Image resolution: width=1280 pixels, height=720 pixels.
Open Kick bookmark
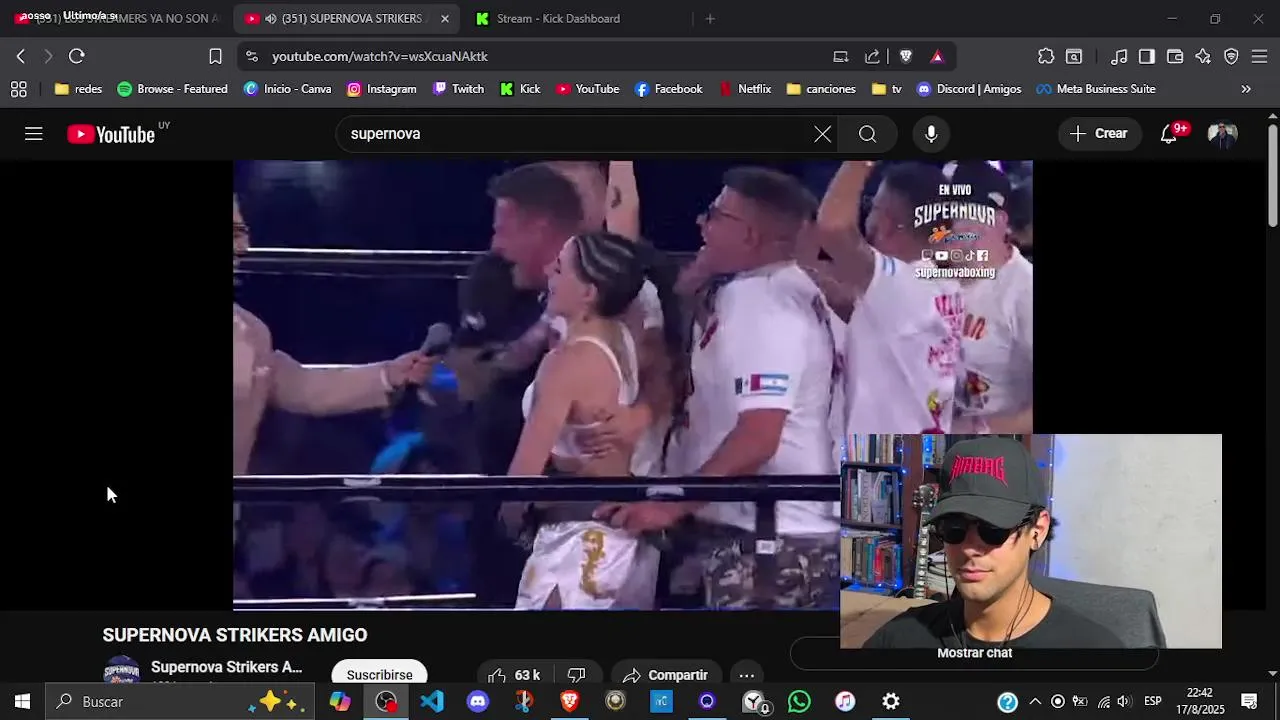(x=520, y=89)
